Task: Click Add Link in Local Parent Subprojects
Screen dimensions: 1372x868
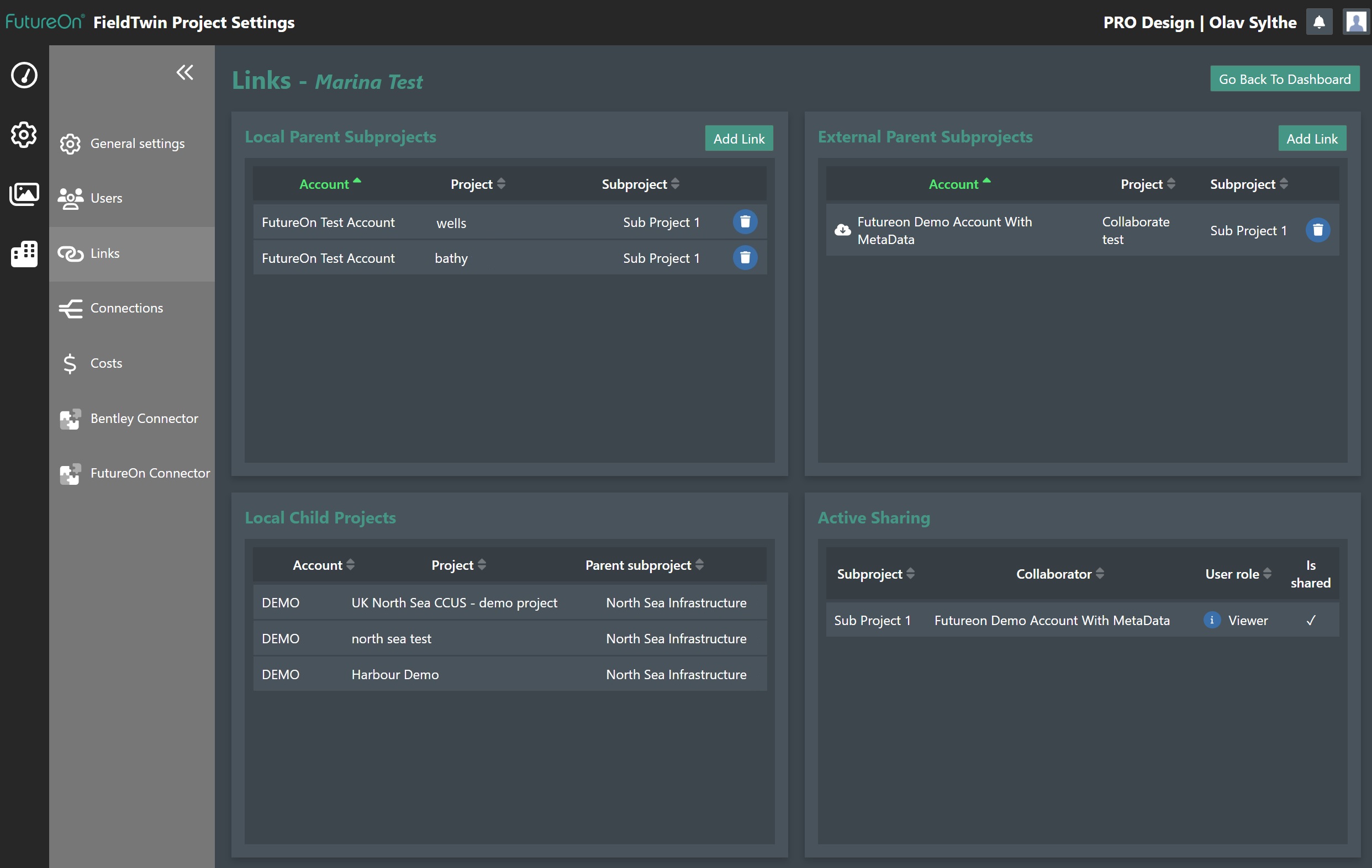Action: click(x=738, y=139)
